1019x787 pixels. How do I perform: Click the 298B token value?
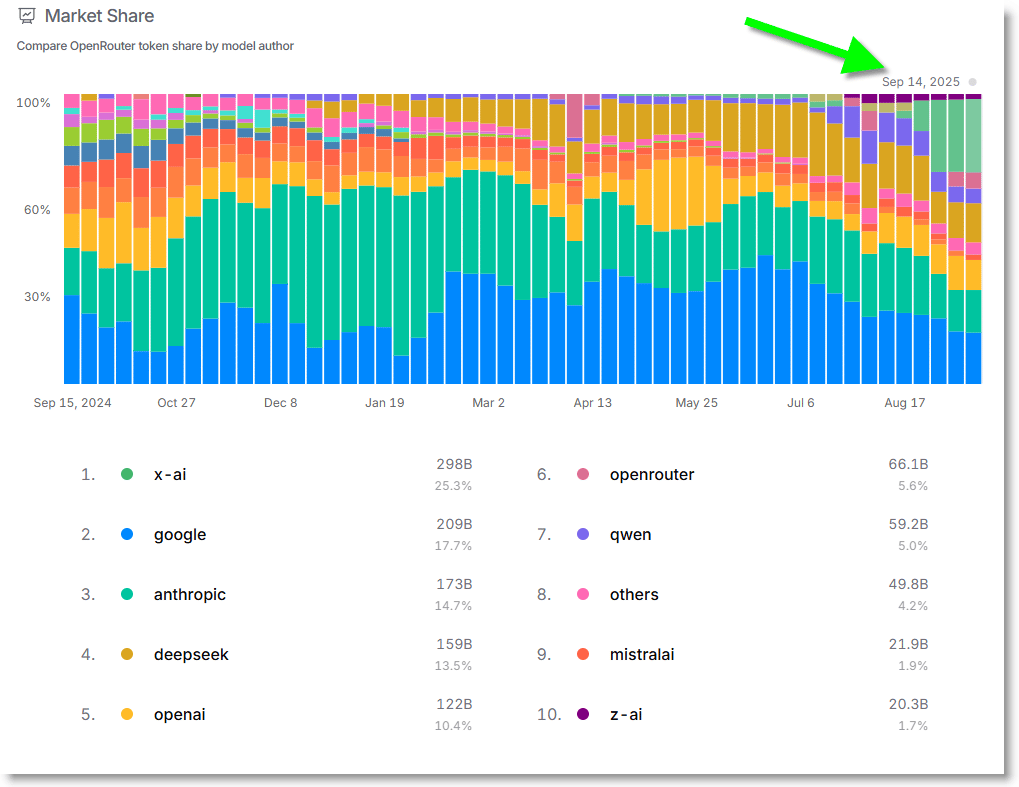tap(454, 464)
